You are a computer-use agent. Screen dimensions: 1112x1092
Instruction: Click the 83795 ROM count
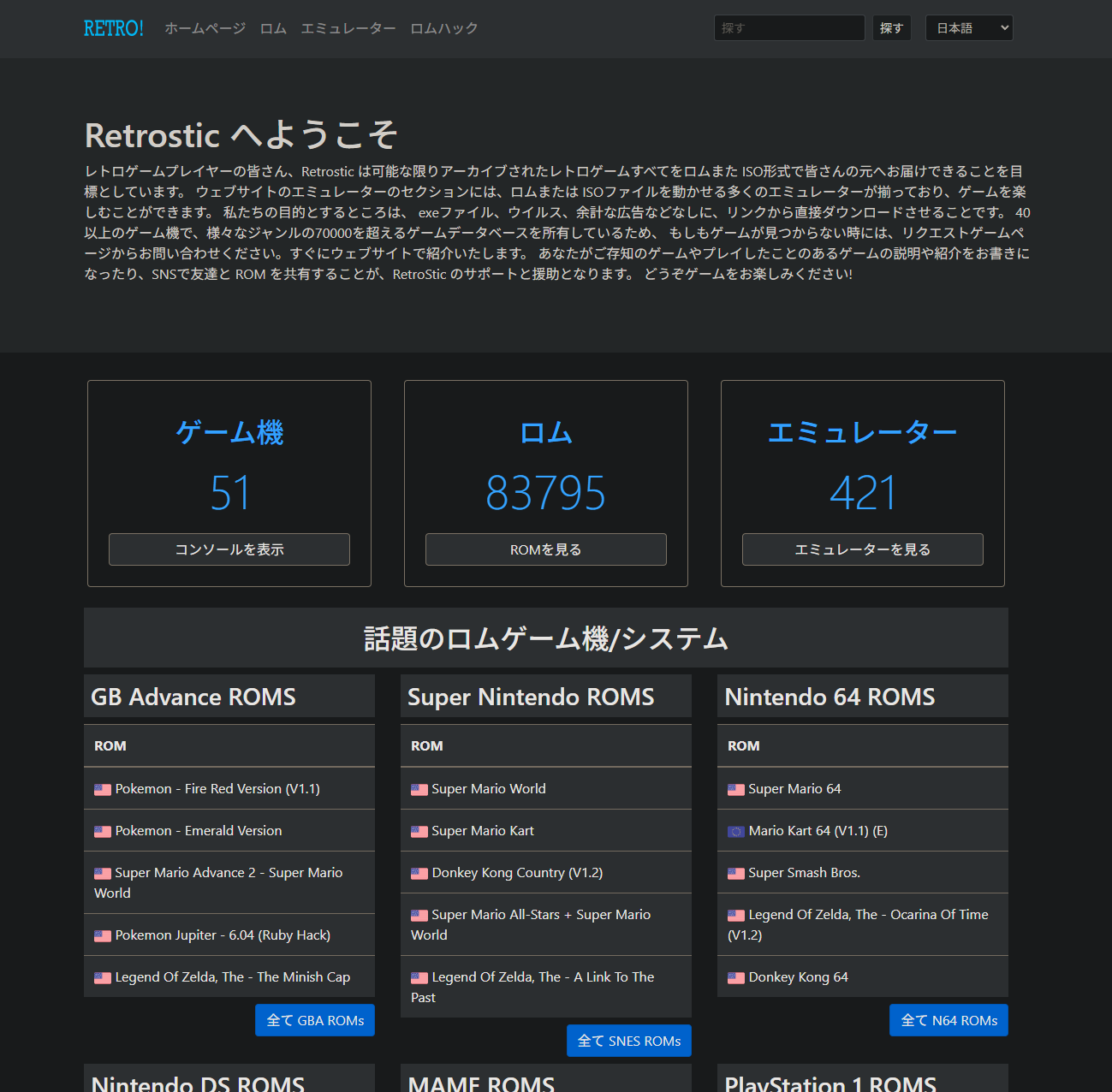point(546,493)
